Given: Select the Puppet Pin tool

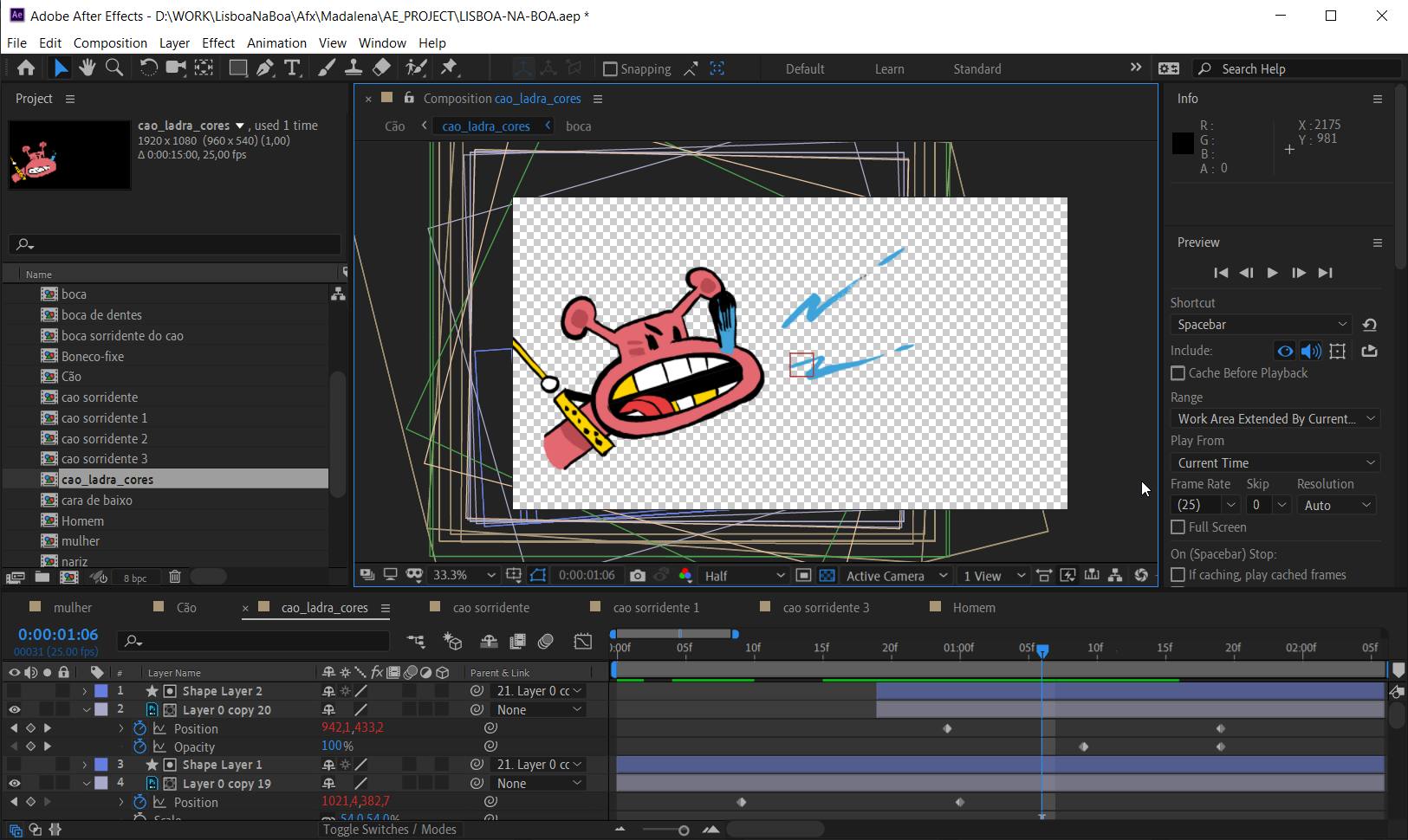Looking at the screenshot, I should click(x=449, y=68).
